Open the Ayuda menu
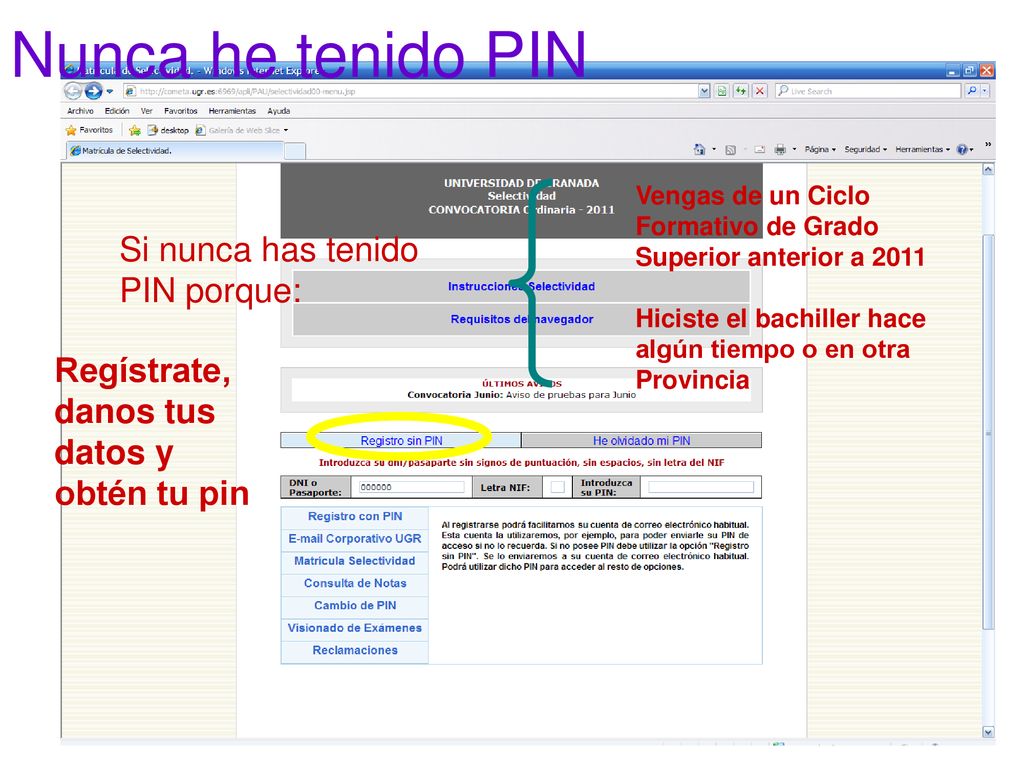This screenshot has height=768, width=1024. (278, 111)
